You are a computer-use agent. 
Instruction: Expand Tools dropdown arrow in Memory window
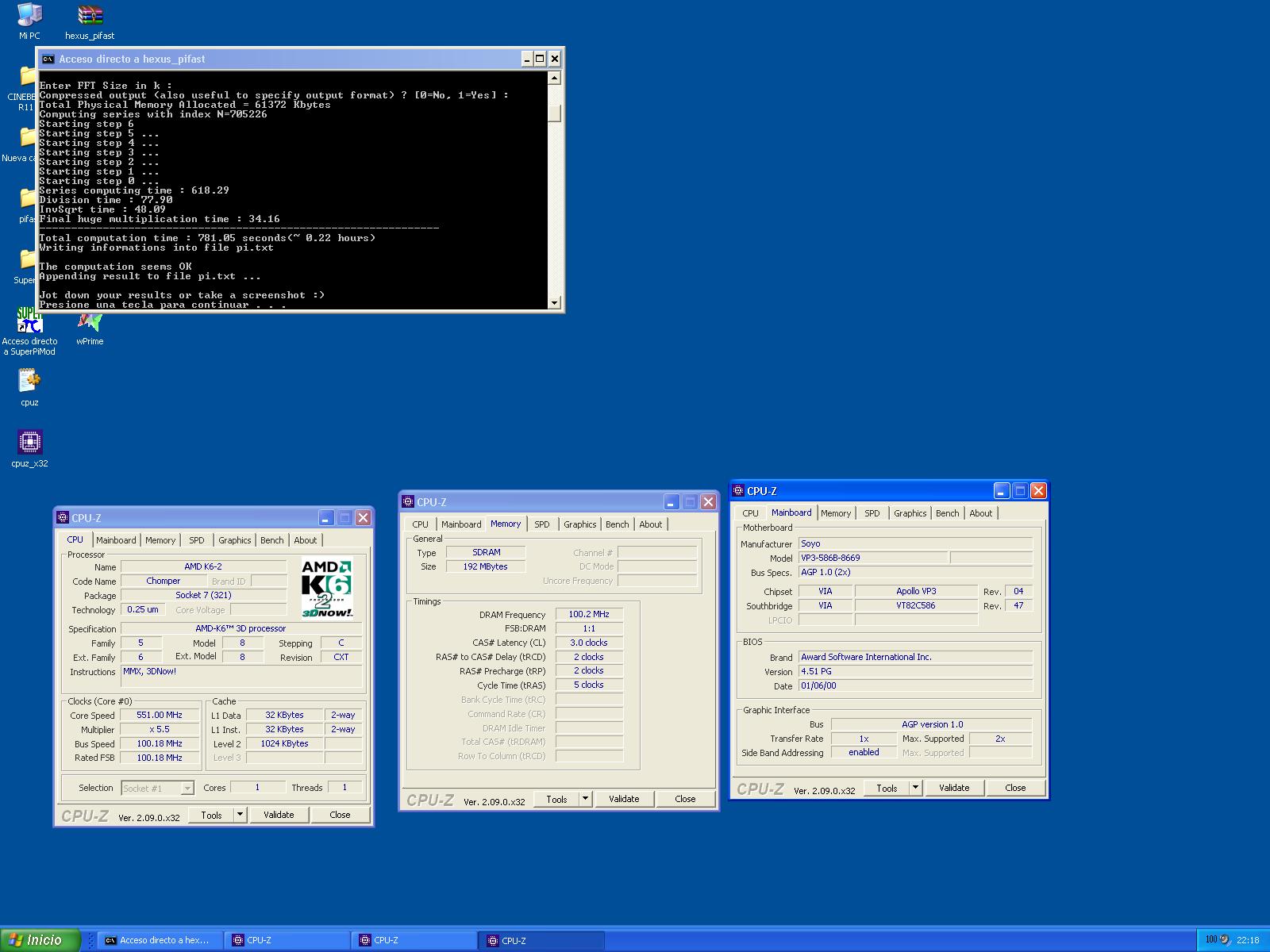pos(586,799)
